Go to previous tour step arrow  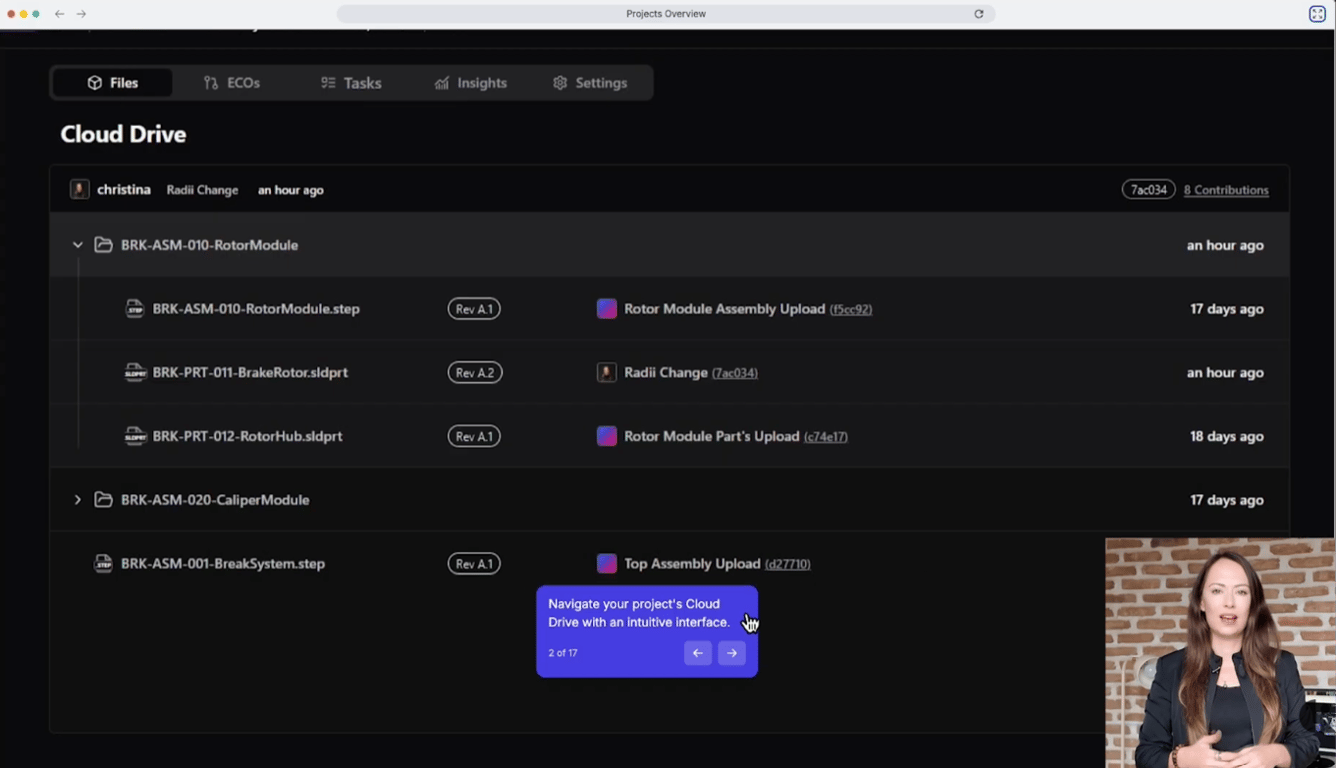(698, 653)
